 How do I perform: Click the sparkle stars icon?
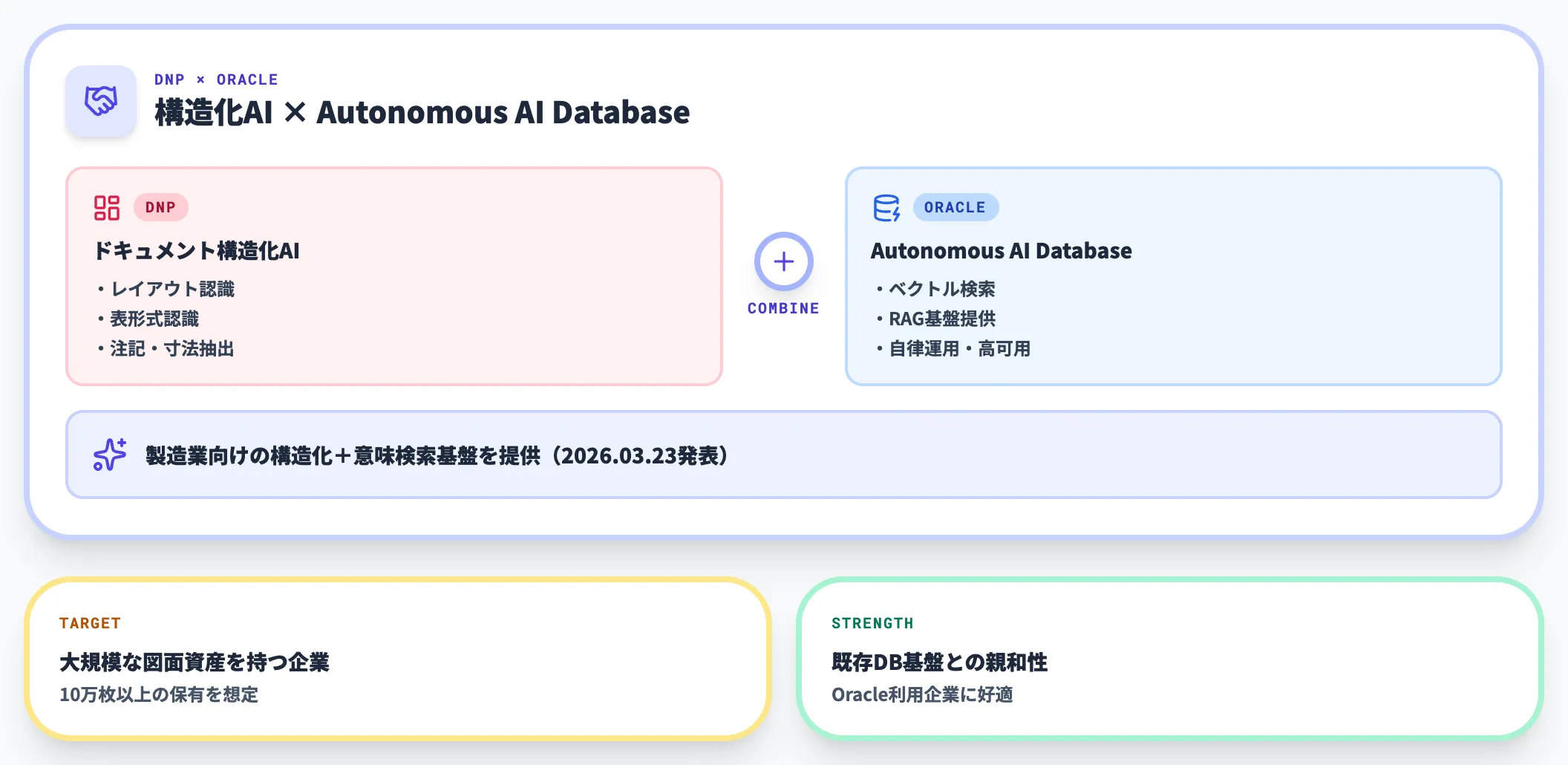coord(110,455)
